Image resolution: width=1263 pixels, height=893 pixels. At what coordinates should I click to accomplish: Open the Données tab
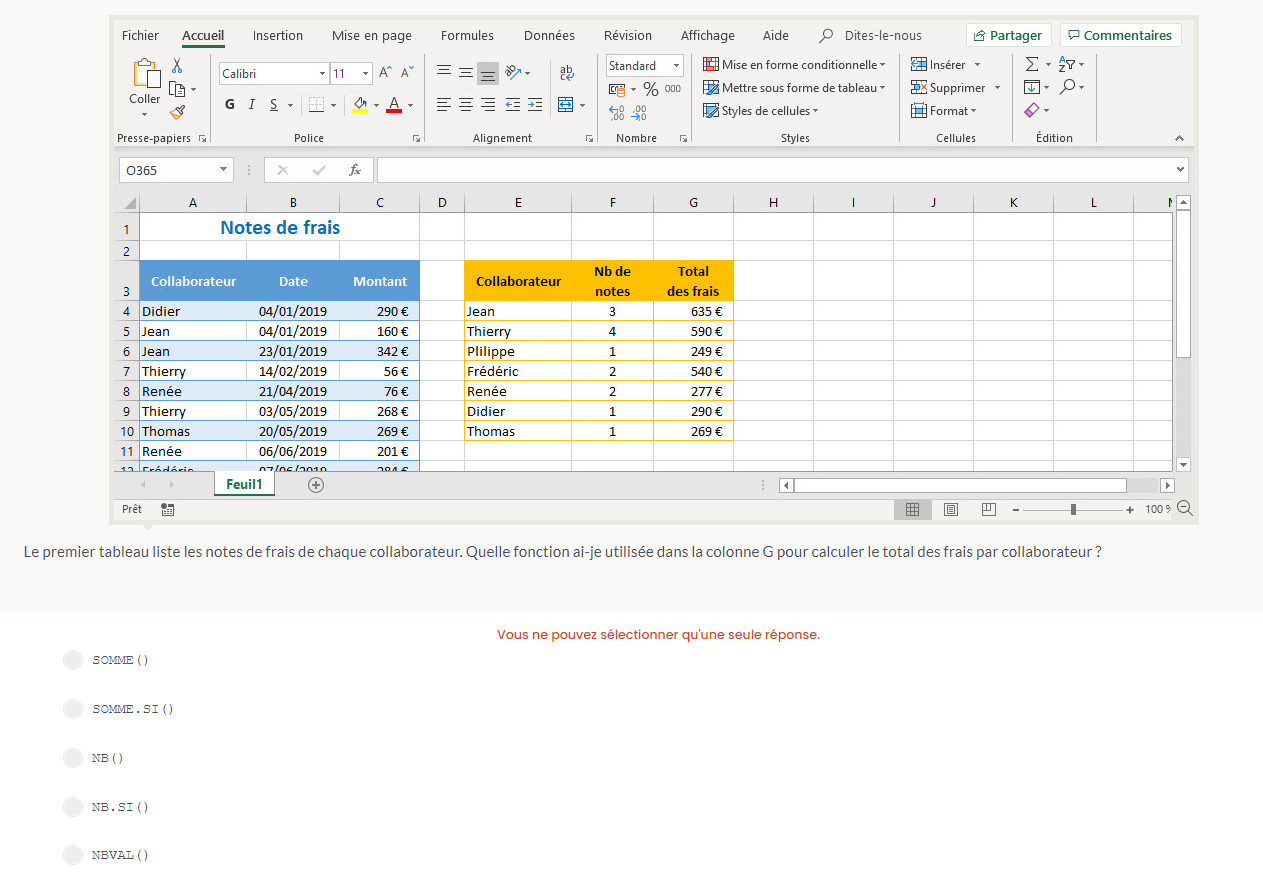(x=549, y=35)
